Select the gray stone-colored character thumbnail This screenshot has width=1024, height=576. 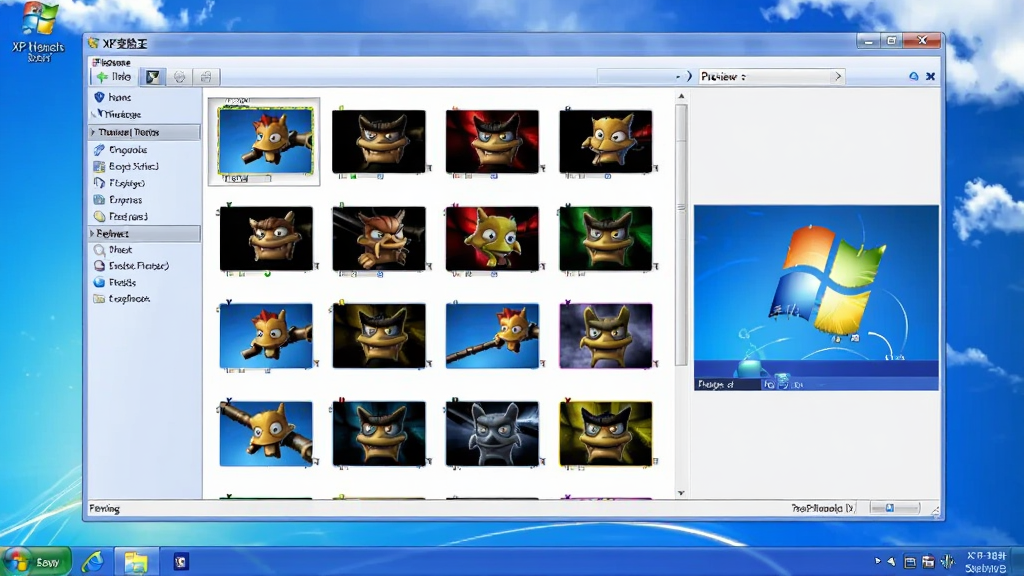(492, 434)
